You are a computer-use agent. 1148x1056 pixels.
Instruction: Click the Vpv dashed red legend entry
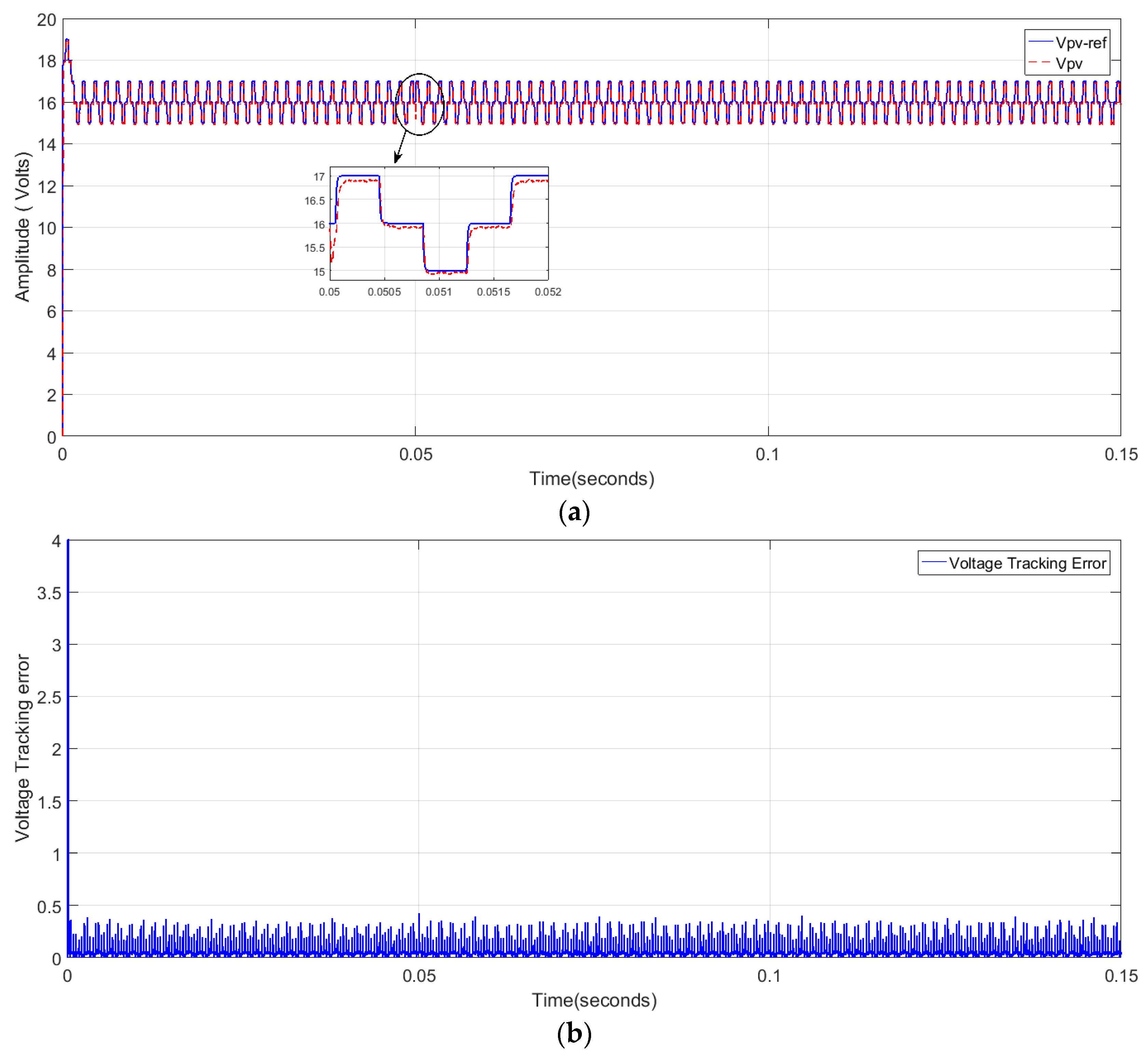pyautogui.click(x=1068, y=64)
